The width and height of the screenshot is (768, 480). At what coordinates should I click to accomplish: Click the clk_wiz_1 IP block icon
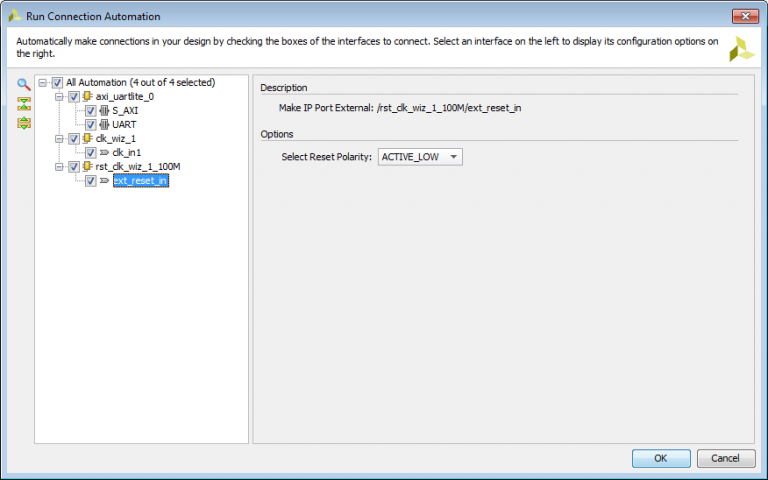[x=87, y=139]
